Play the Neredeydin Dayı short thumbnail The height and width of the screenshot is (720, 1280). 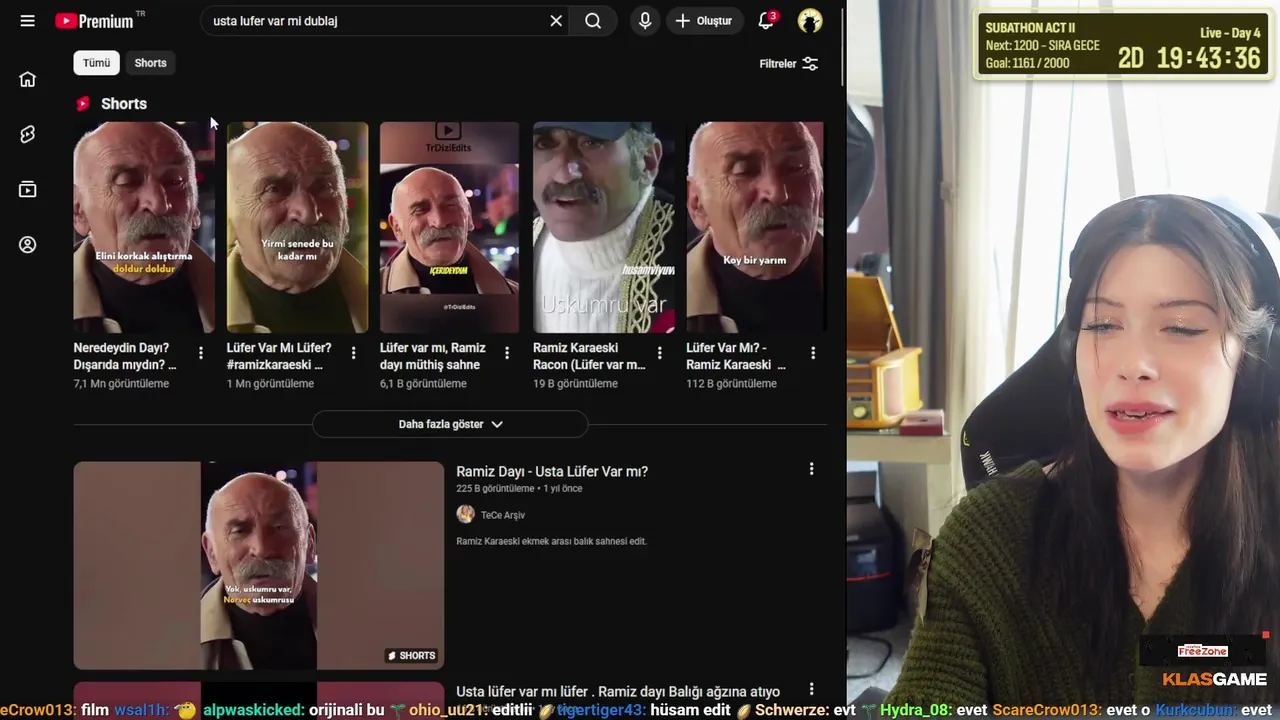pos(144,227)
